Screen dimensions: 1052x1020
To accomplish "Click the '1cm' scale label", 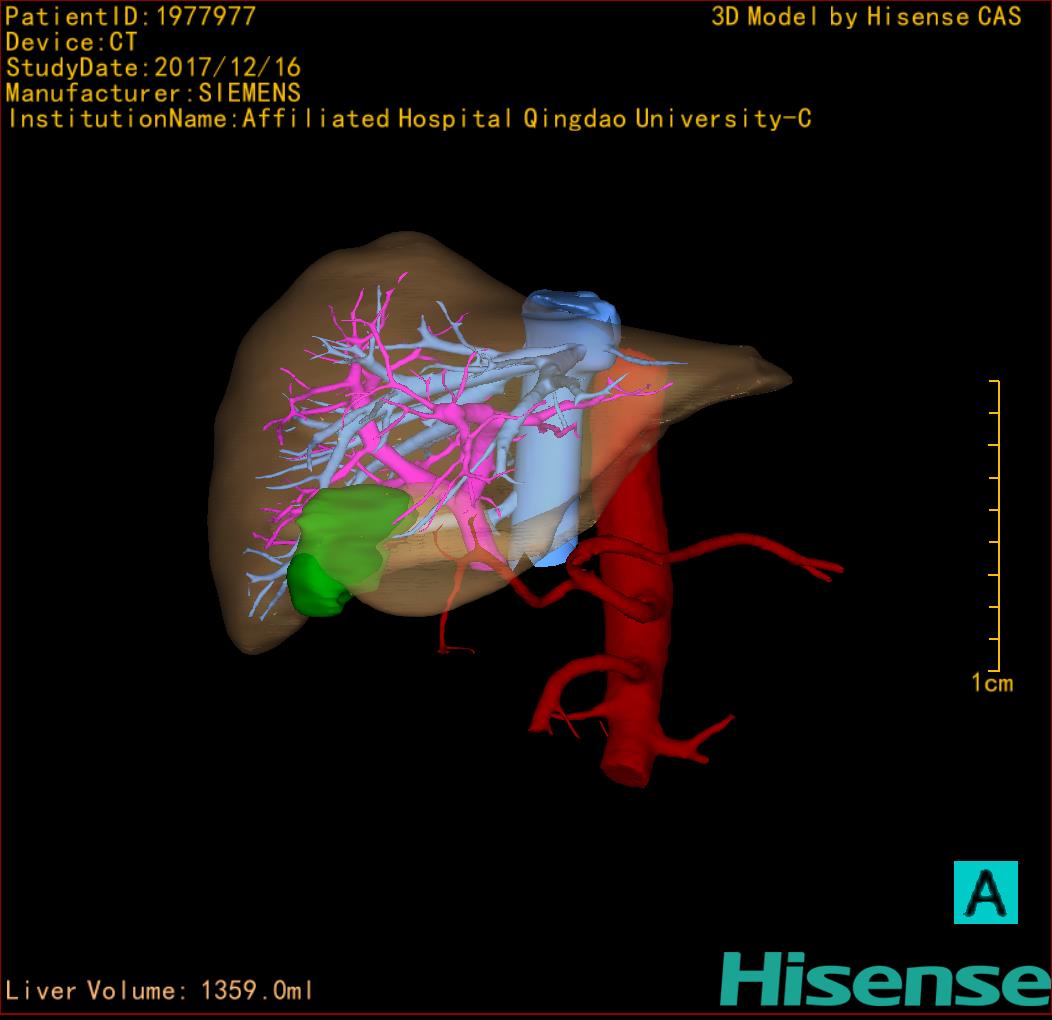I will click(992, 683).
